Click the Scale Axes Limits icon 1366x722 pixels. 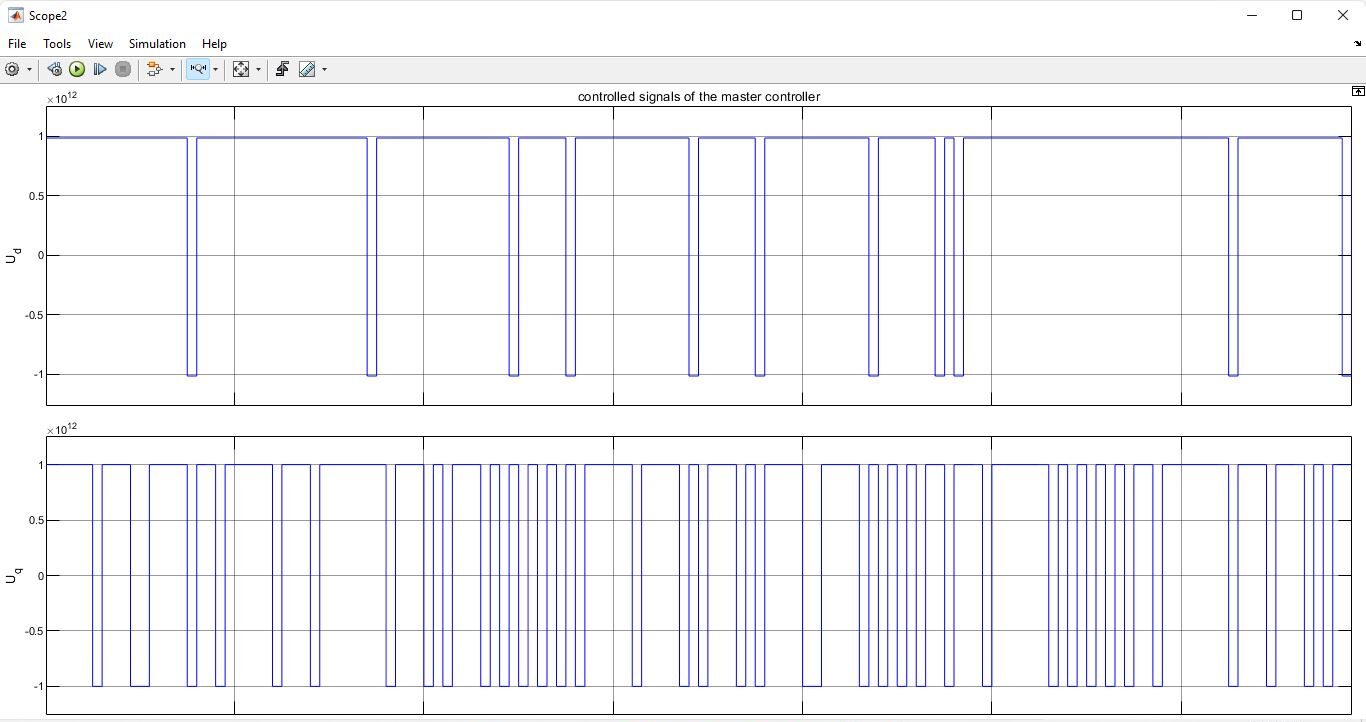click(240, 69)
